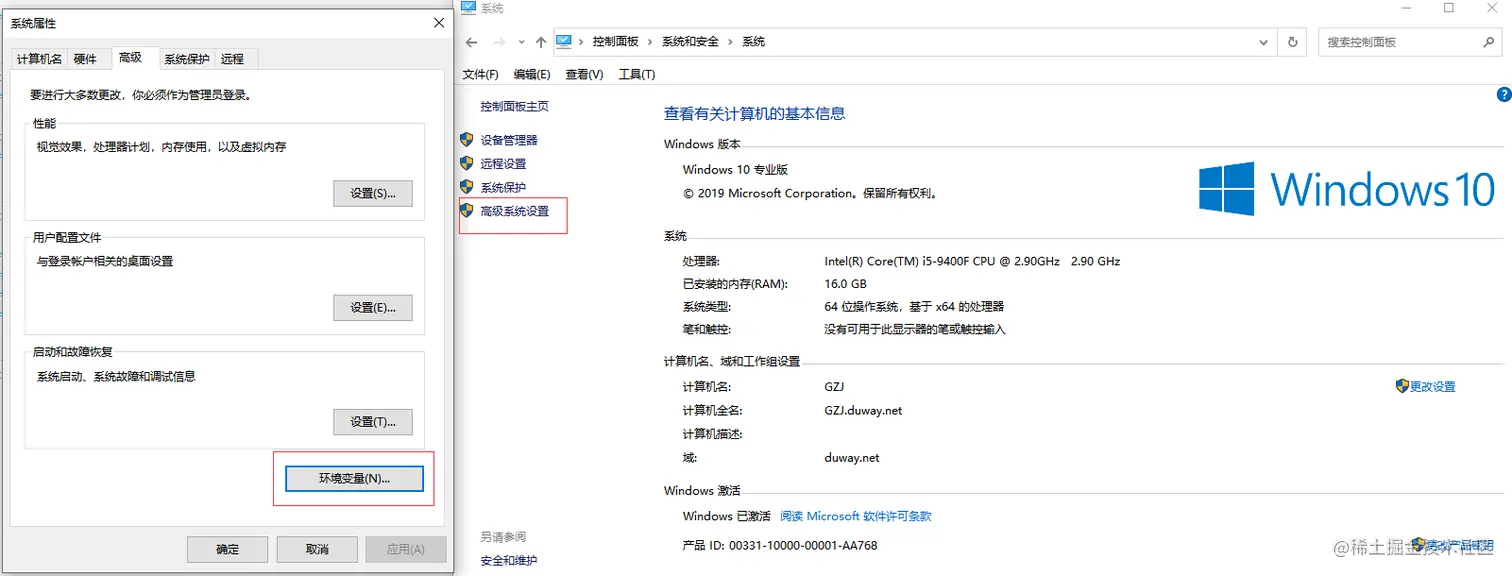1512x576 pixels.
Task: Click the System window title icon
Action: 469,8
